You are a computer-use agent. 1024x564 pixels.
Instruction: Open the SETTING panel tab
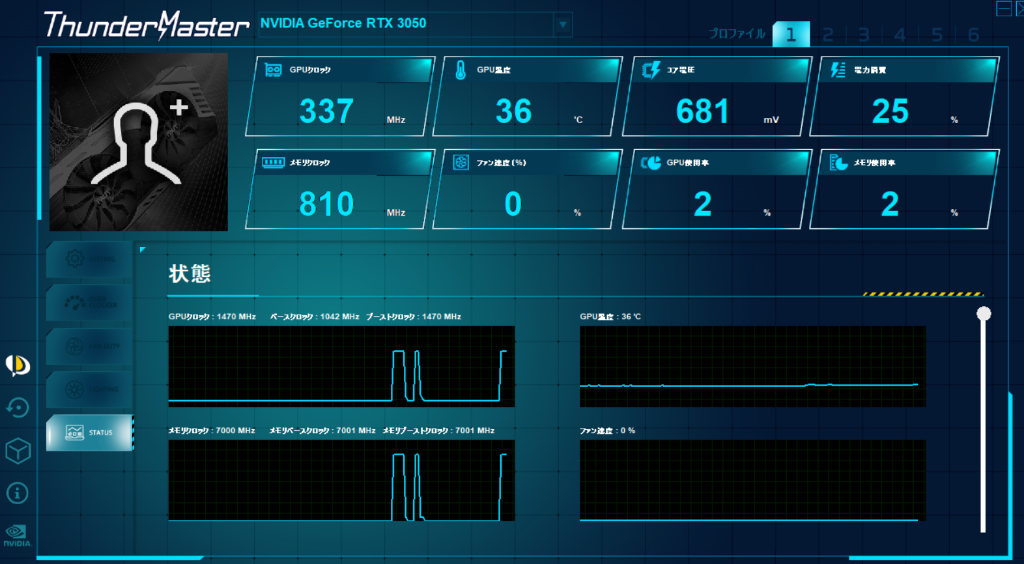pos(89,259)
